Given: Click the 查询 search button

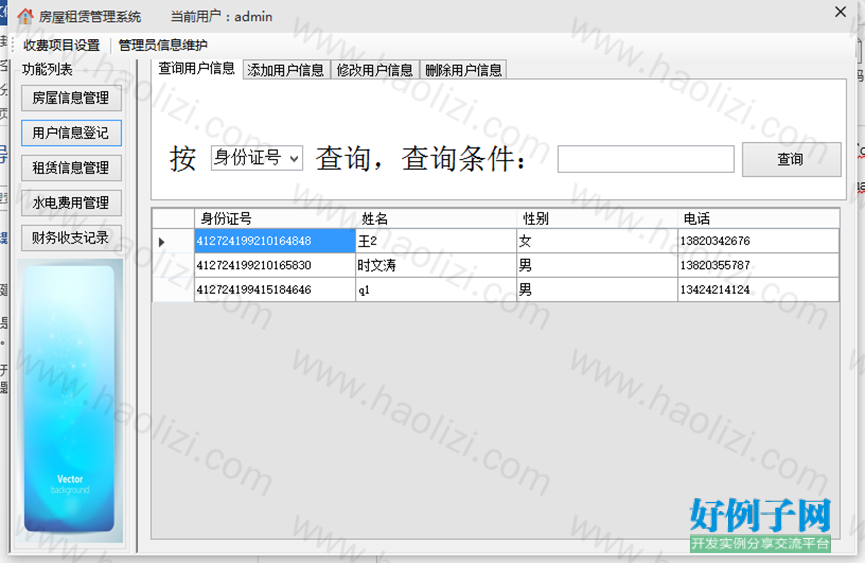Looking at the screenshot, I should click(791, 159).
